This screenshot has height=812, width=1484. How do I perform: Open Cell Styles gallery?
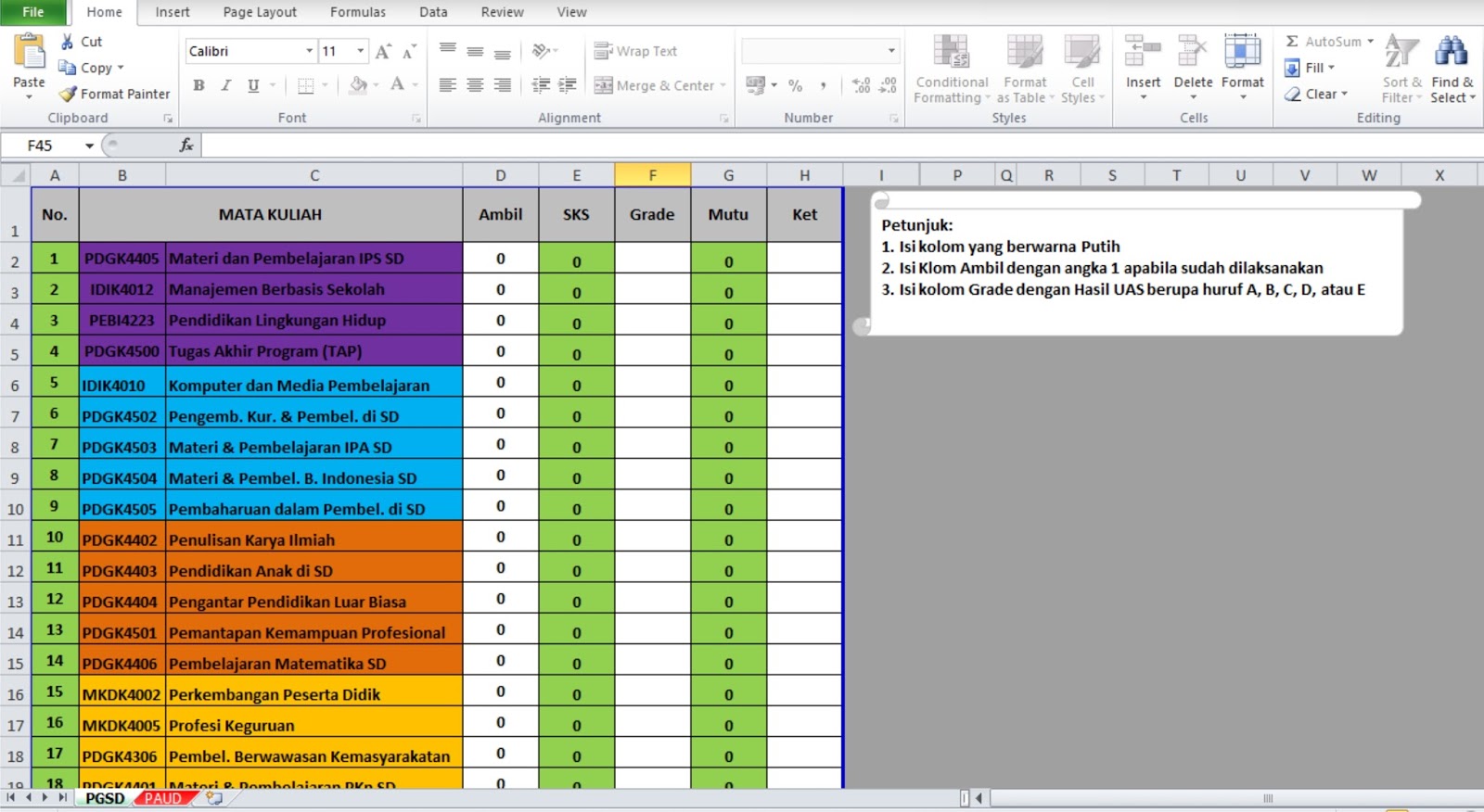[1081, 70]
